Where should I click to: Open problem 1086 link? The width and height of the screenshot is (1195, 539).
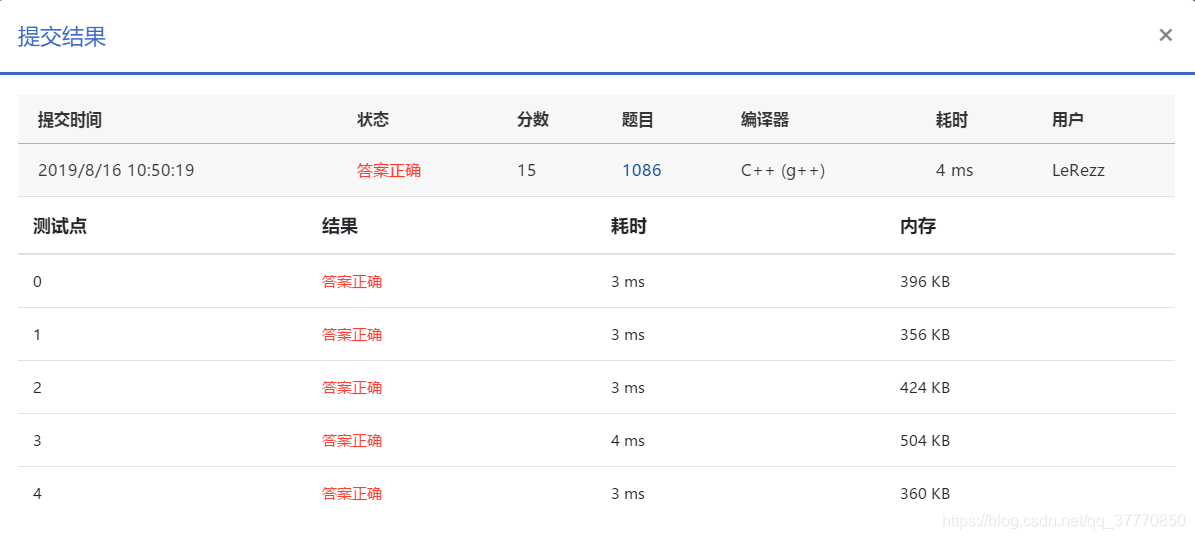point(642,170)
